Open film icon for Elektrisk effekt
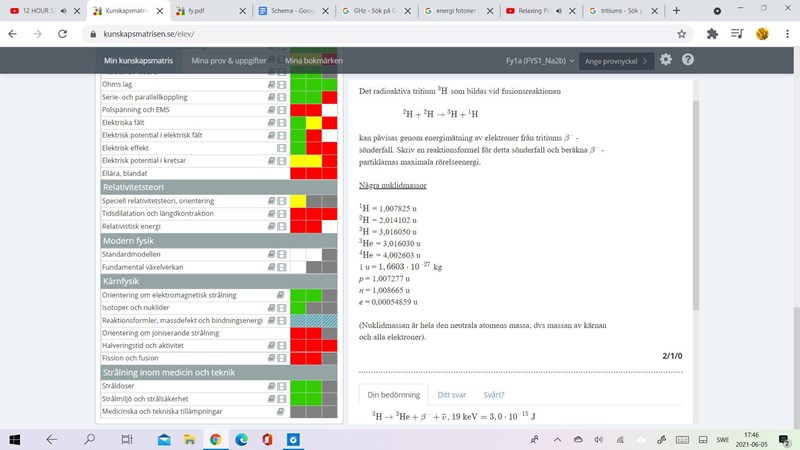This screenshot has height=450, width=800. [281, 148]
